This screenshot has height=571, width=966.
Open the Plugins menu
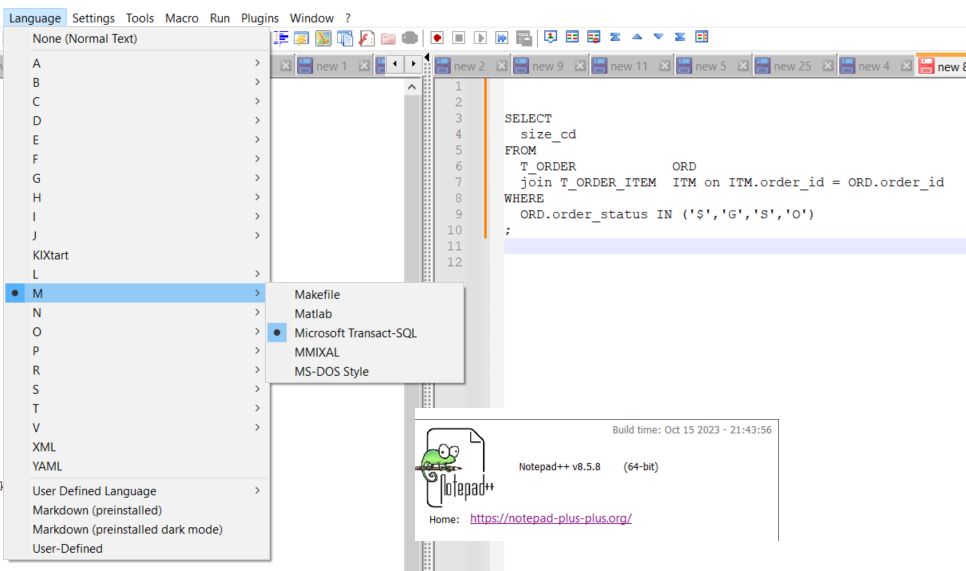tap(259, 18)
